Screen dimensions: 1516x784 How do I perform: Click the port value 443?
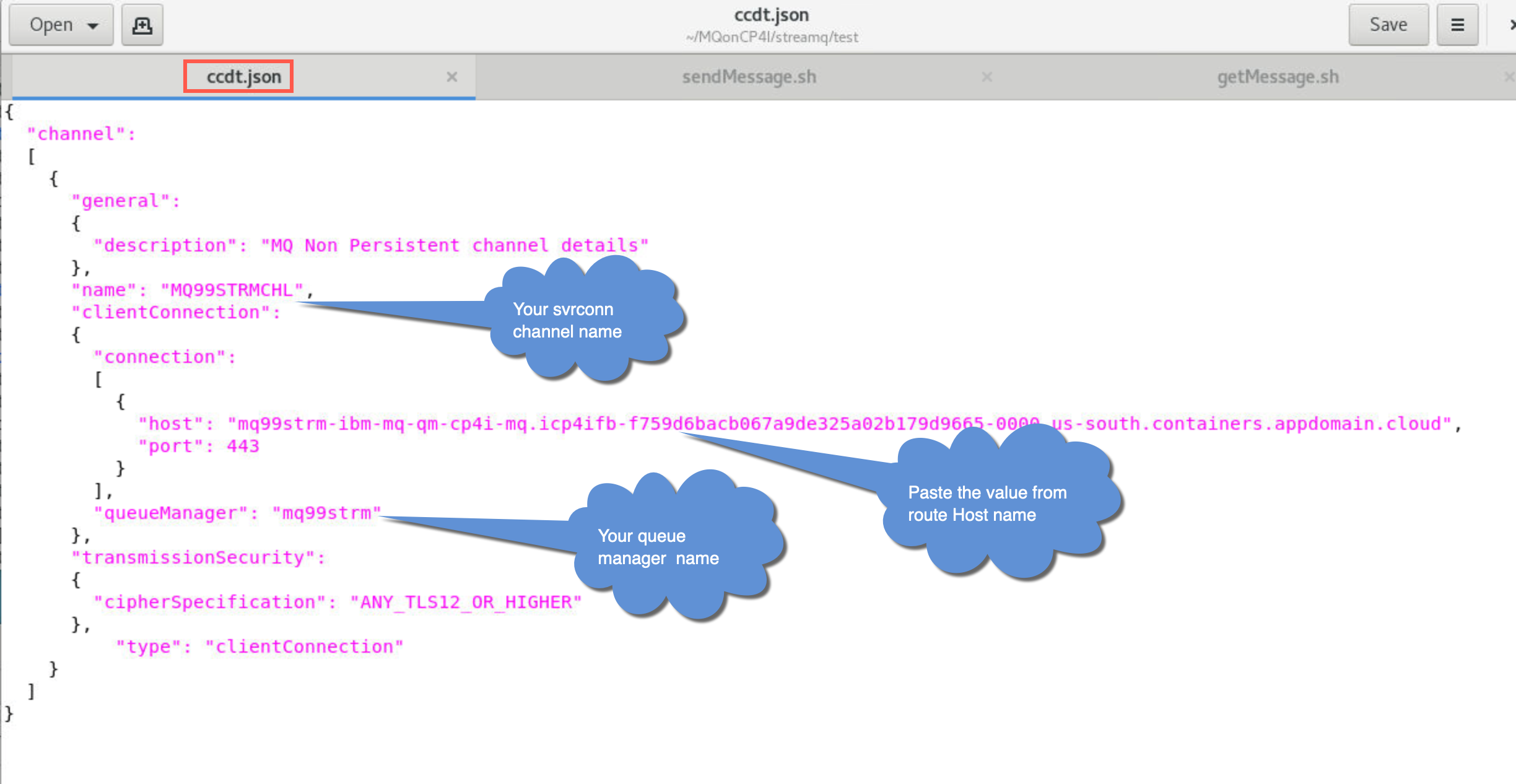(x=243, y=446)
